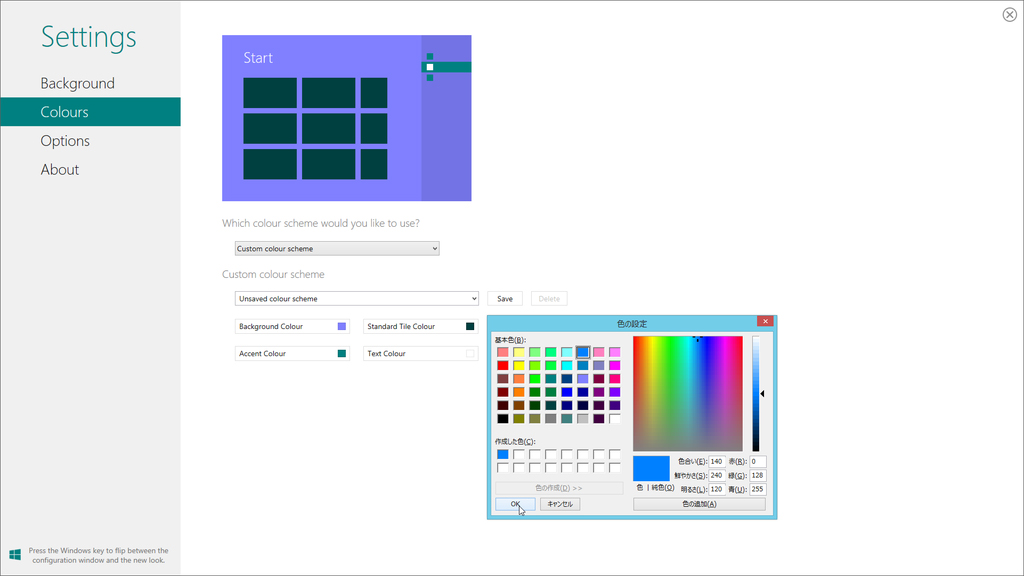Click the 青(U) blue value field

pyautogui.click(x=758, y=489)
